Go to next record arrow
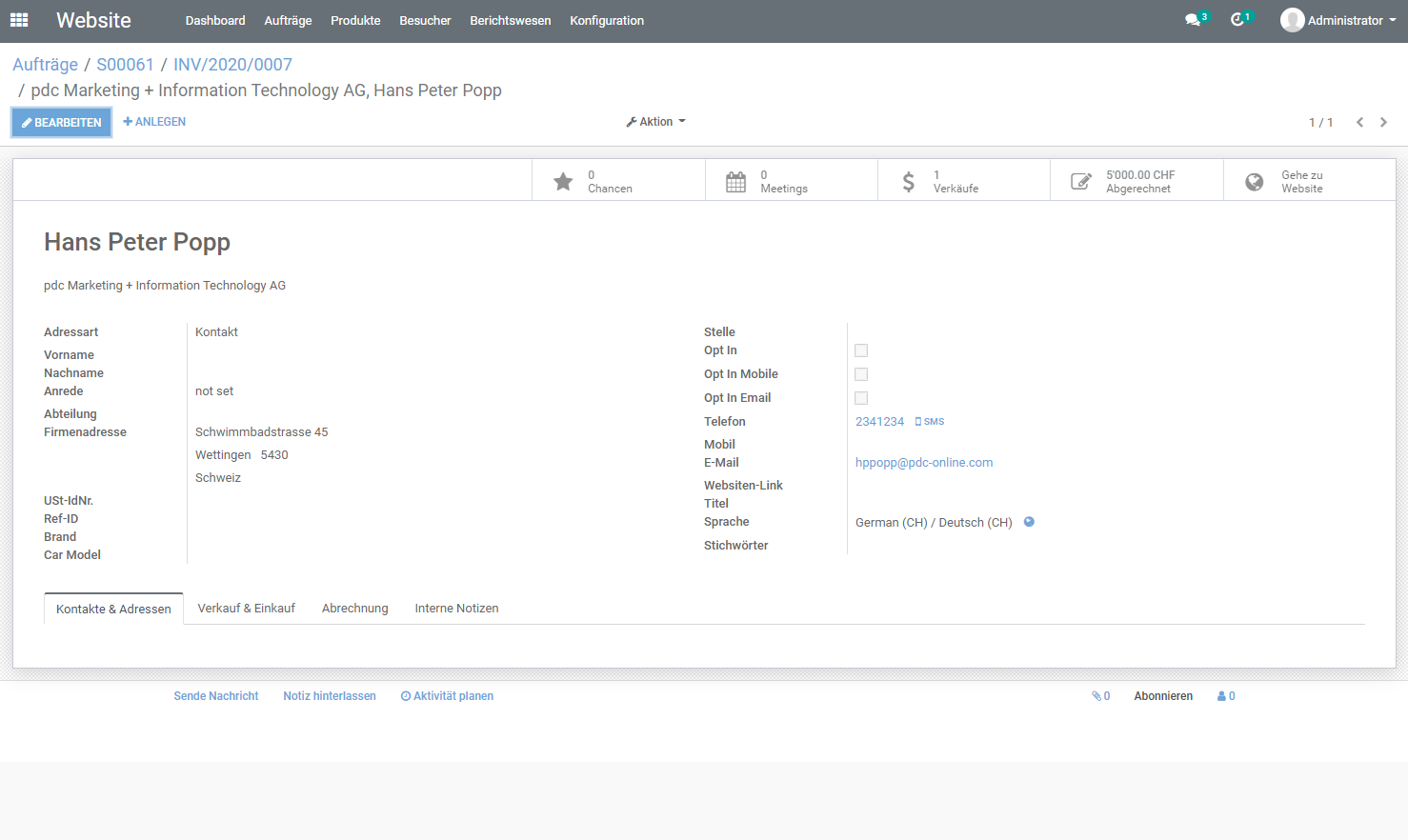1408x840 pixels. coord(1383,122)
